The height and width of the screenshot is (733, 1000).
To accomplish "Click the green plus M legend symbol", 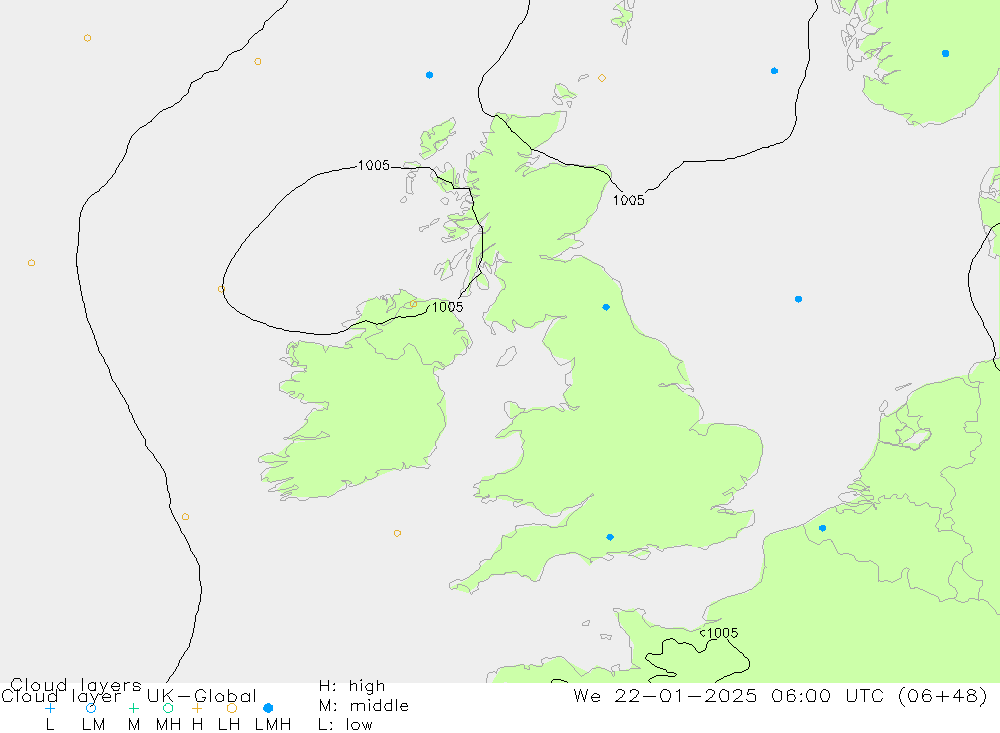I will 133,708.
